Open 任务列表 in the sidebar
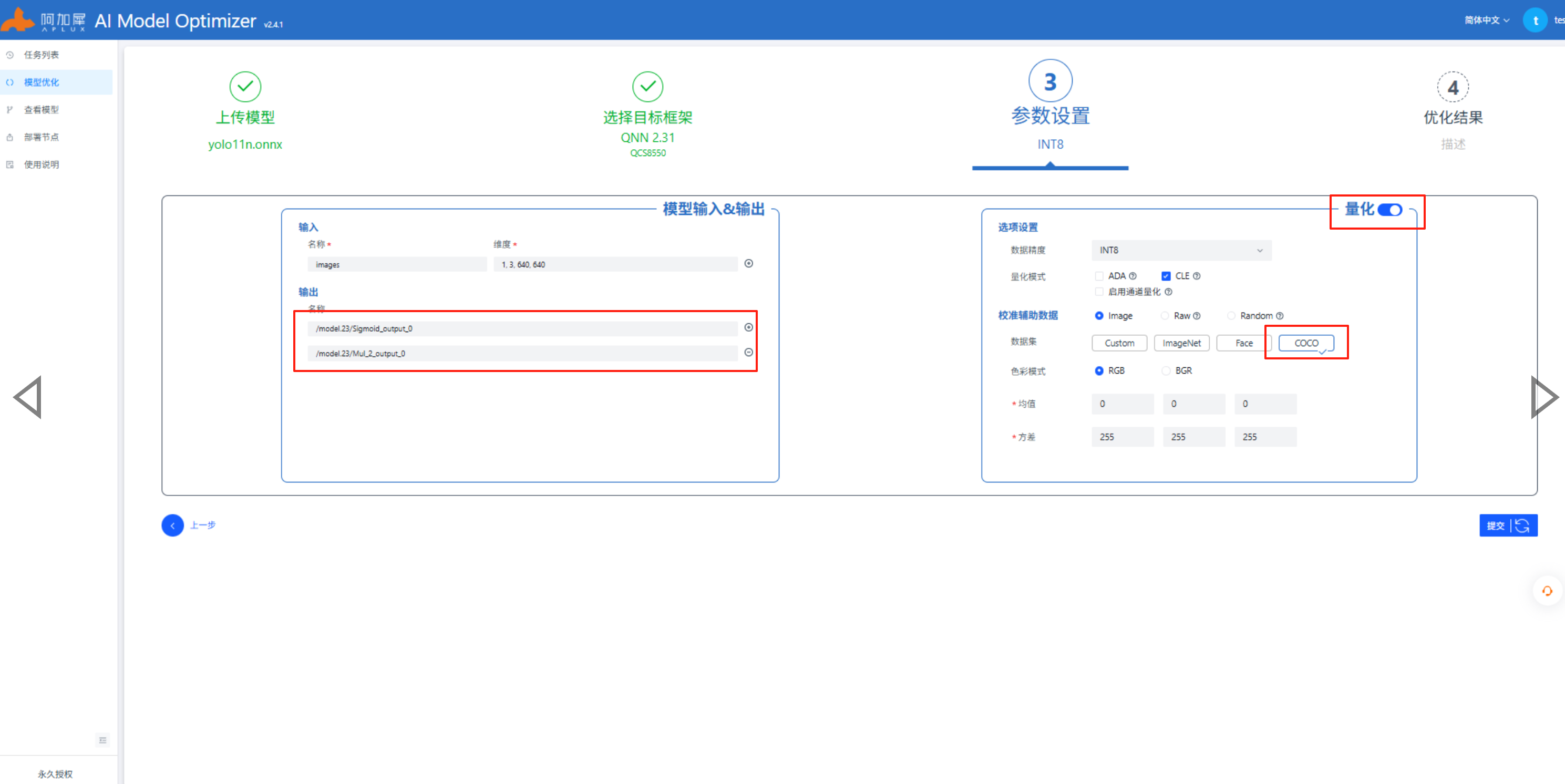The width and height of the screenshot is (1565, 784). click(42, 55)
